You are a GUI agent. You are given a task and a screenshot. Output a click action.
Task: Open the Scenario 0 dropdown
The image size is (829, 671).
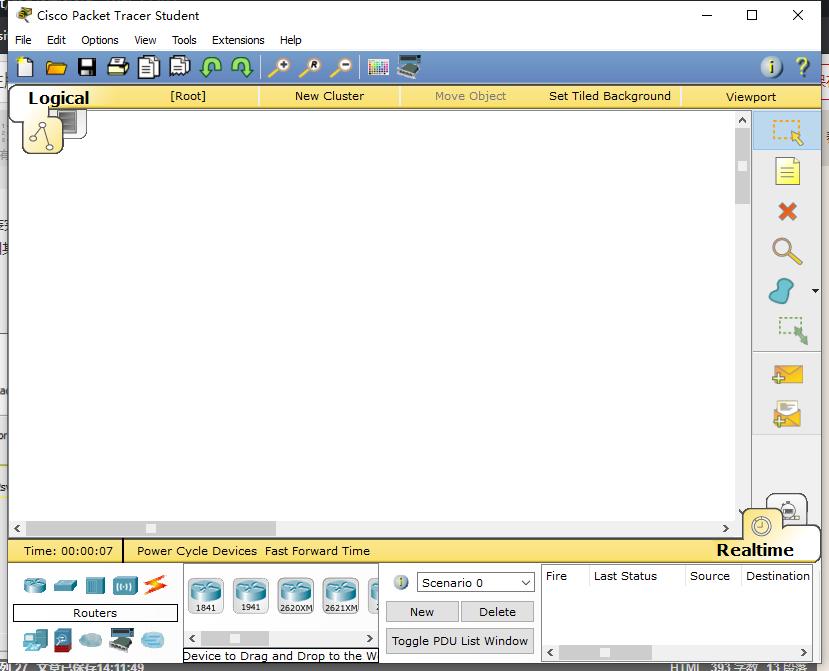[x=475, y=583]
